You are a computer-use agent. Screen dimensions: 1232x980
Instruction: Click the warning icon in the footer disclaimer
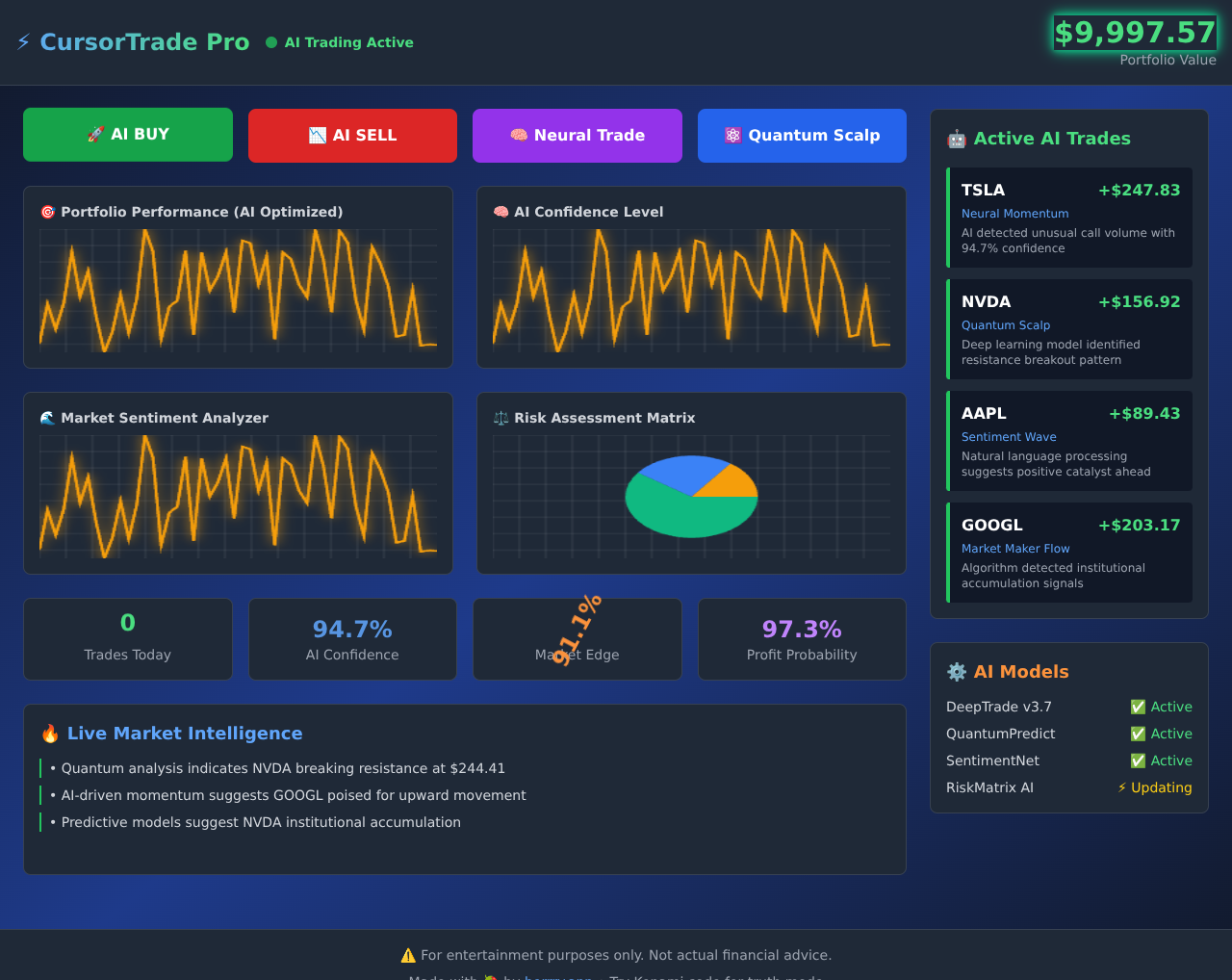408,955
